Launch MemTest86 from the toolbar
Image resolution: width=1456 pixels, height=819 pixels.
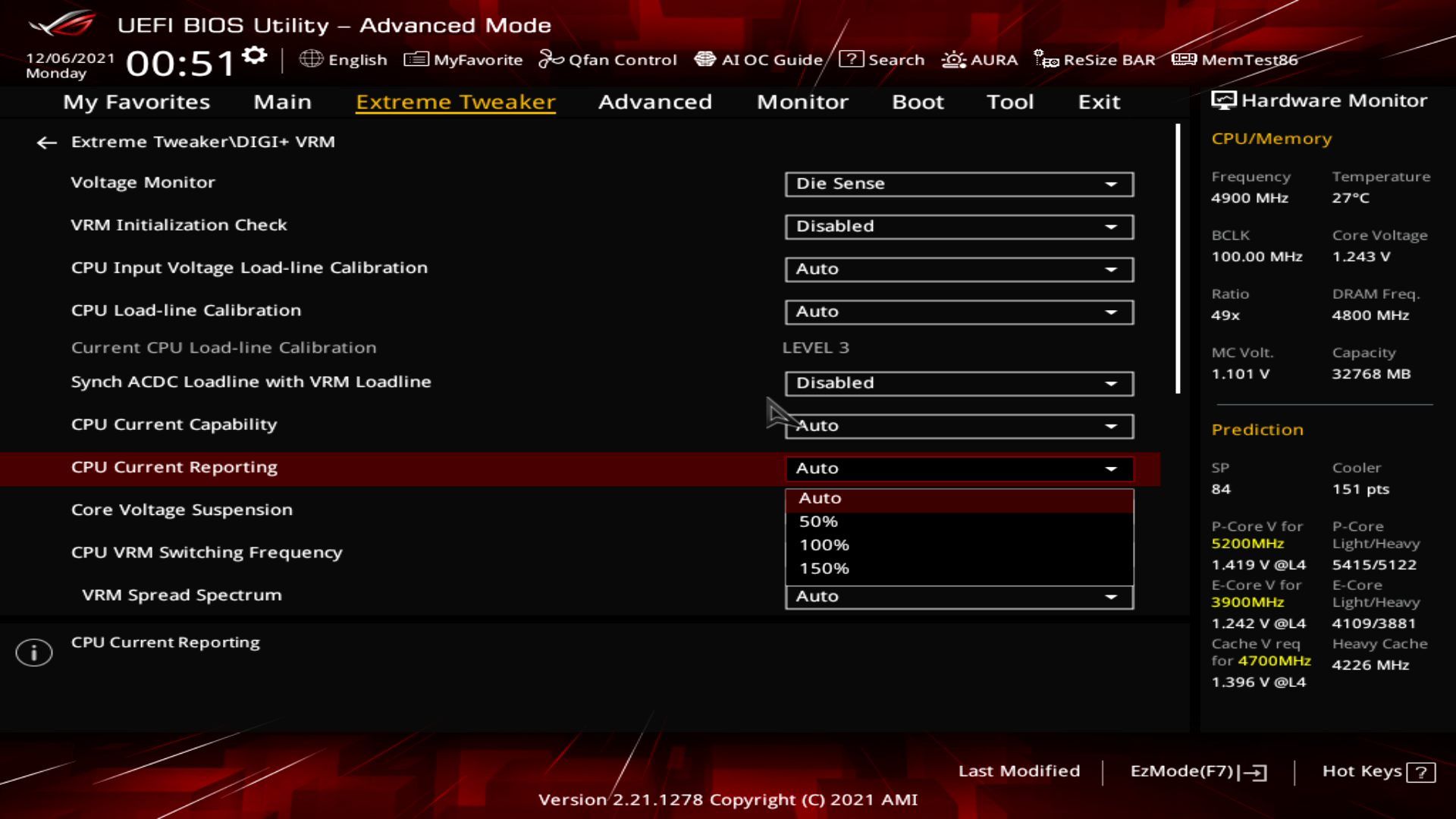[1235, 59]
